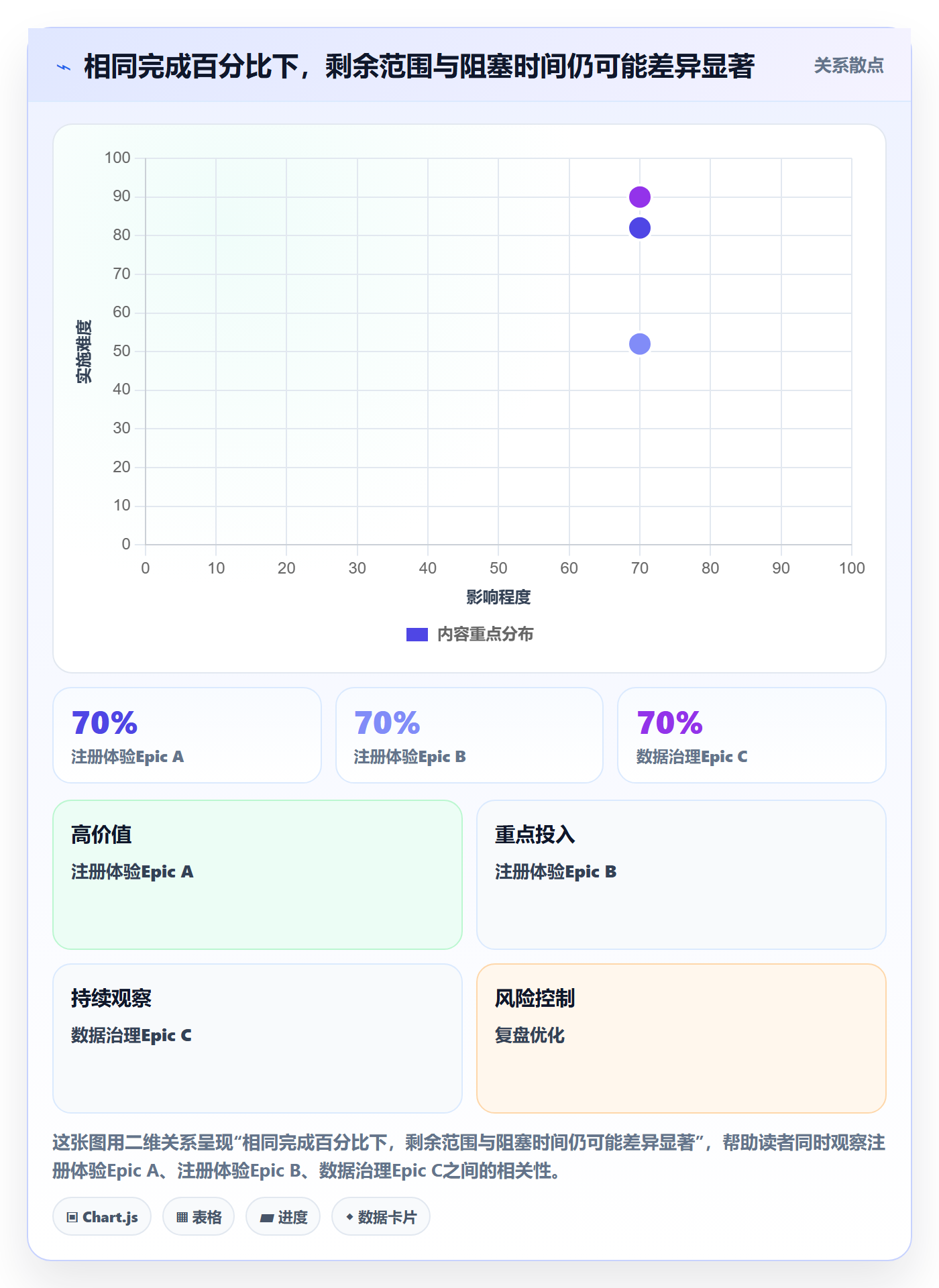Screen dimensions: 939x1288
Task: Click the dark blue scatter point near 82
Action: (x=640, y=228)
